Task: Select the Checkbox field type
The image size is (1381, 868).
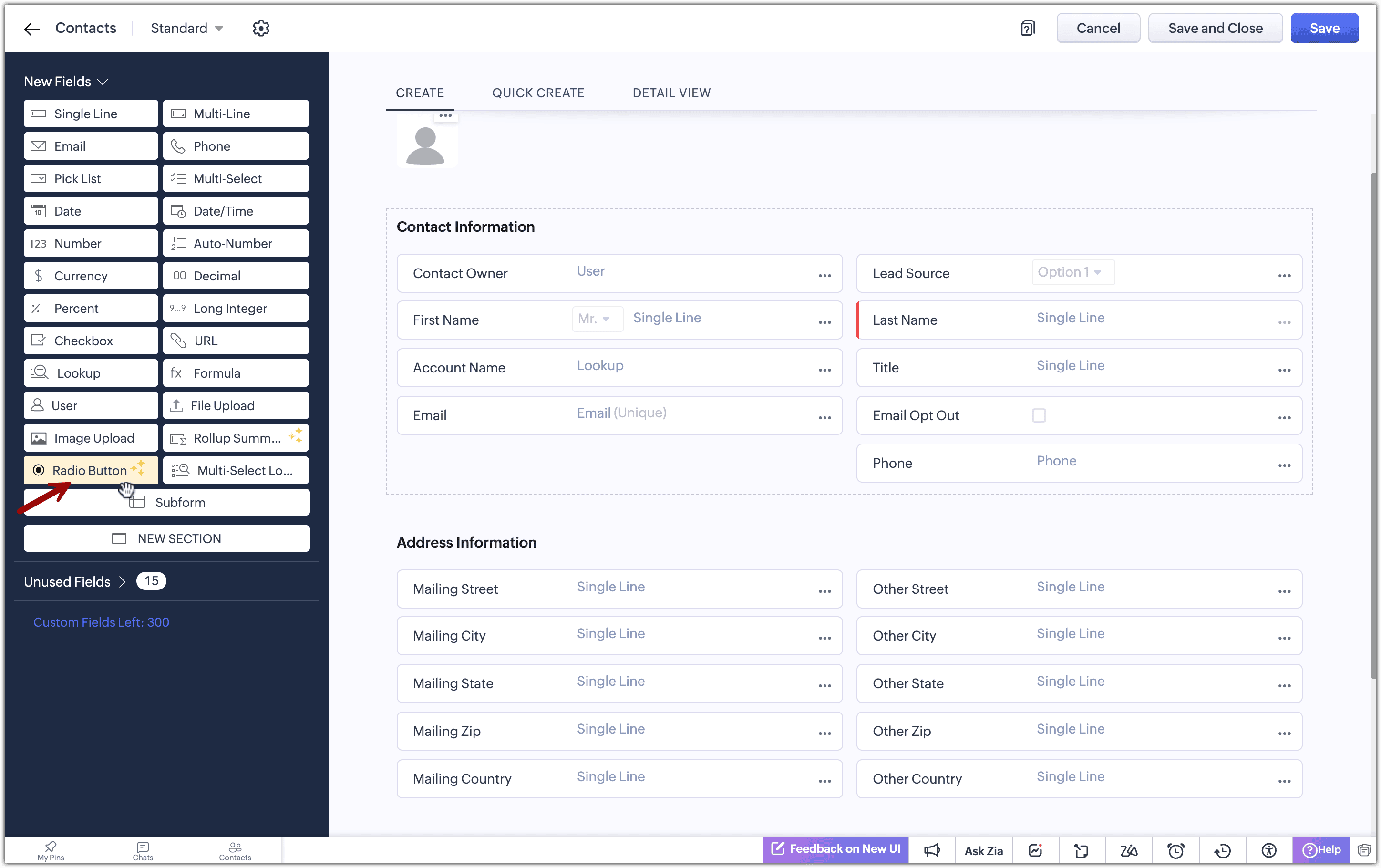Action: tap(90, 341)
